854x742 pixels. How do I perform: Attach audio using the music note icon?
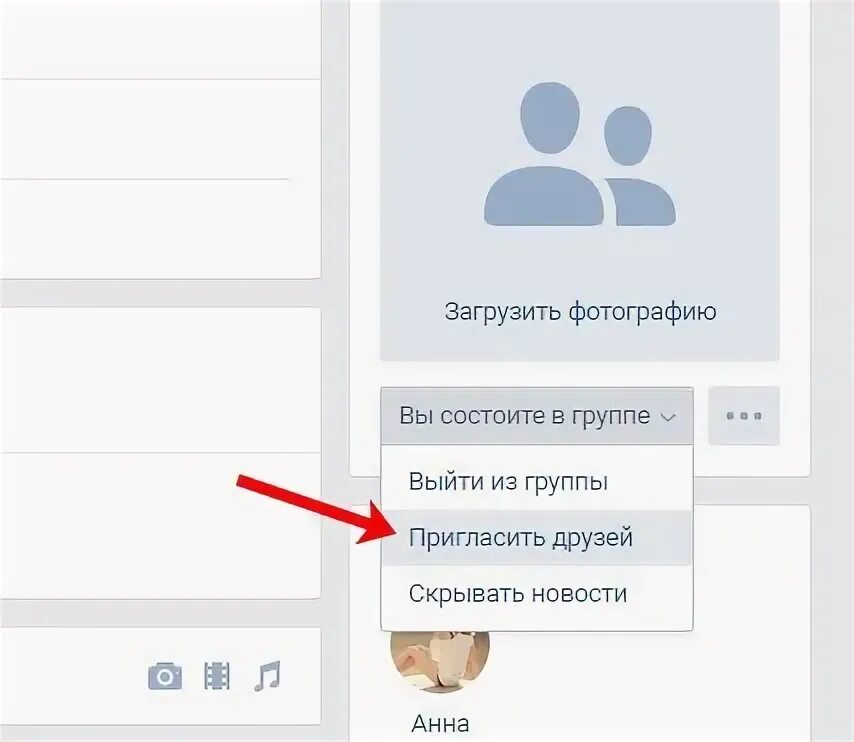(267, 676)
